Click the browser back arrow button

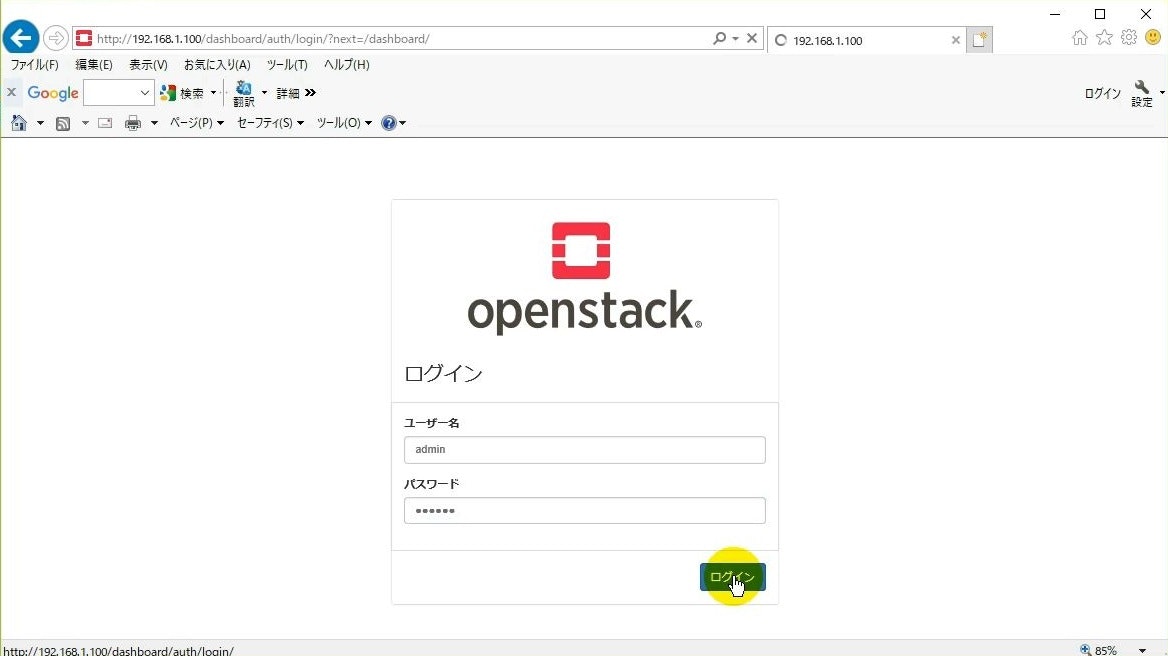[x=21, y=38]
